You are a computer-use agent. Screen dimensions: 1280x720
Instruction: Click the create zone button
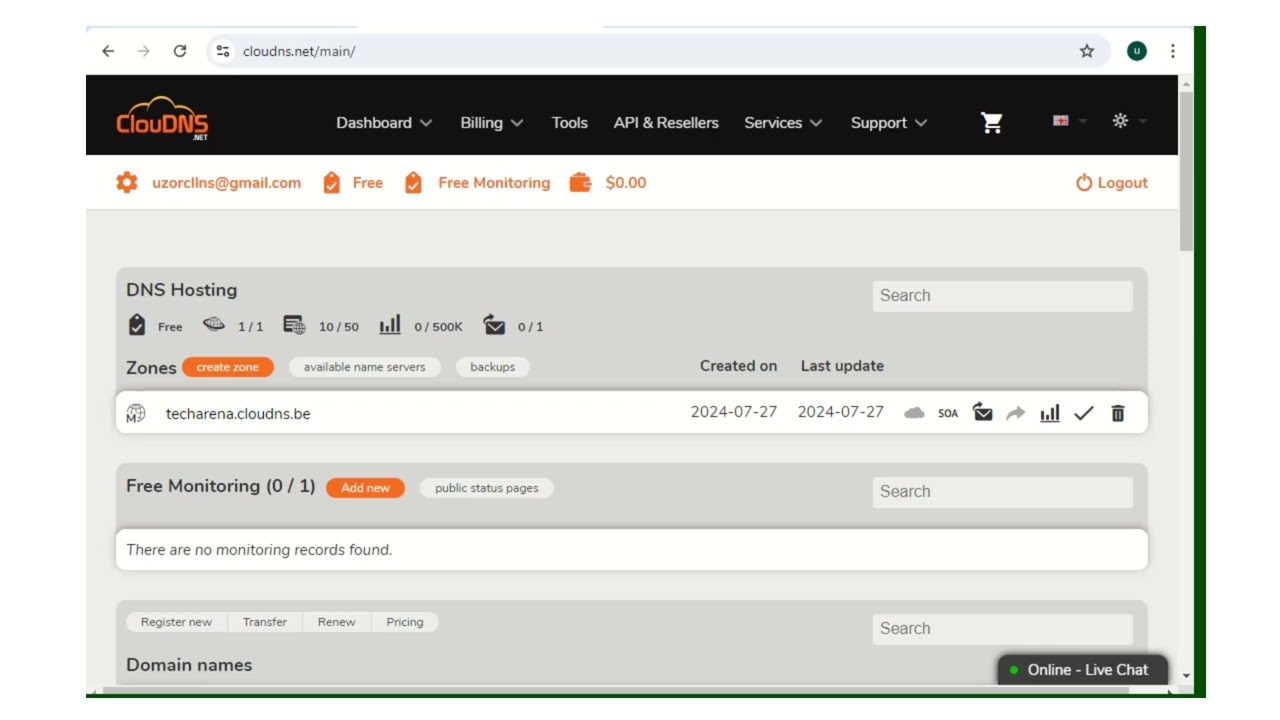click(x=228, y=367)
